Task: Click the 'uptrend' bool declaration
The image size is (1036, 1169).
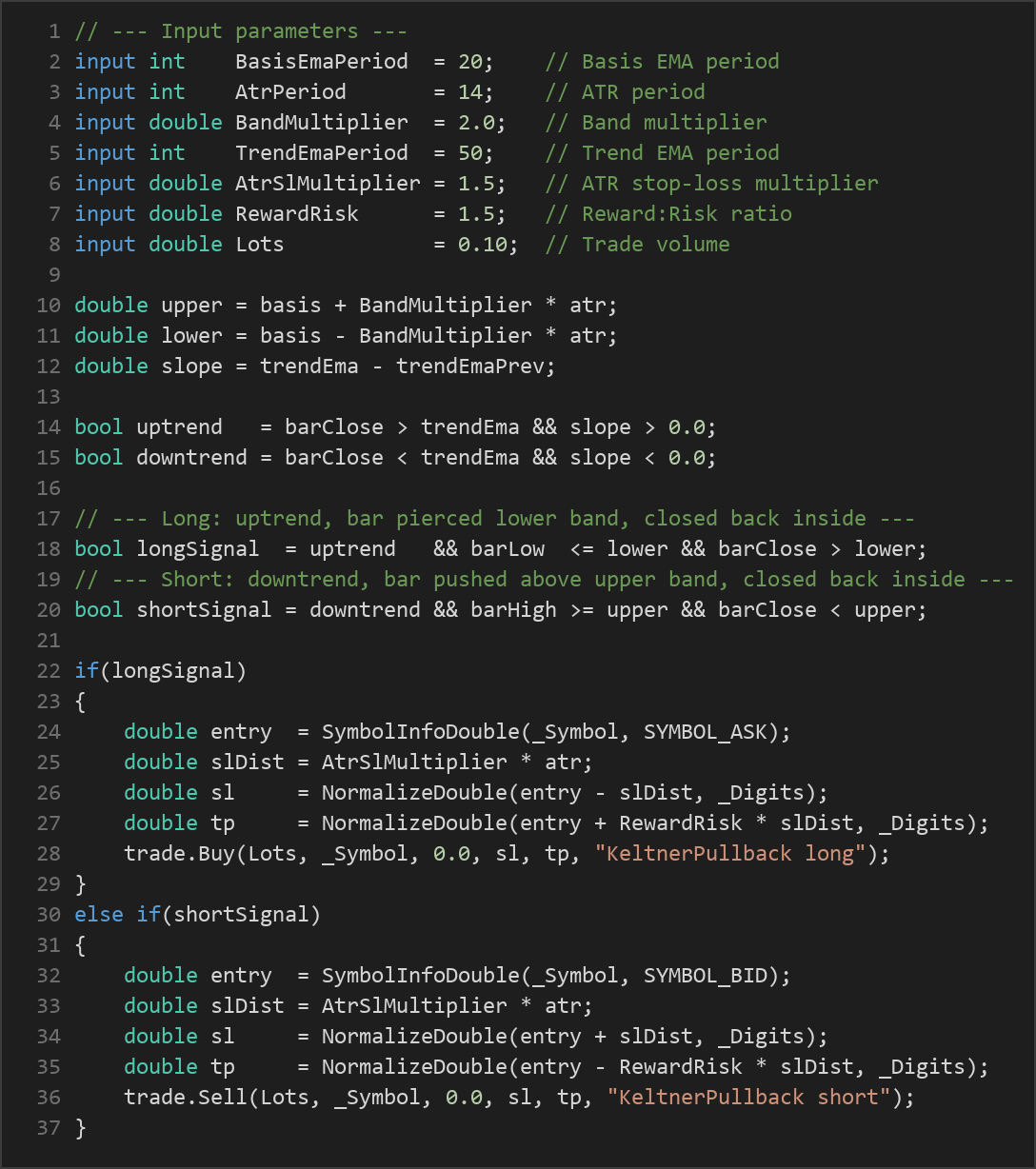Action: pos(180,427)
